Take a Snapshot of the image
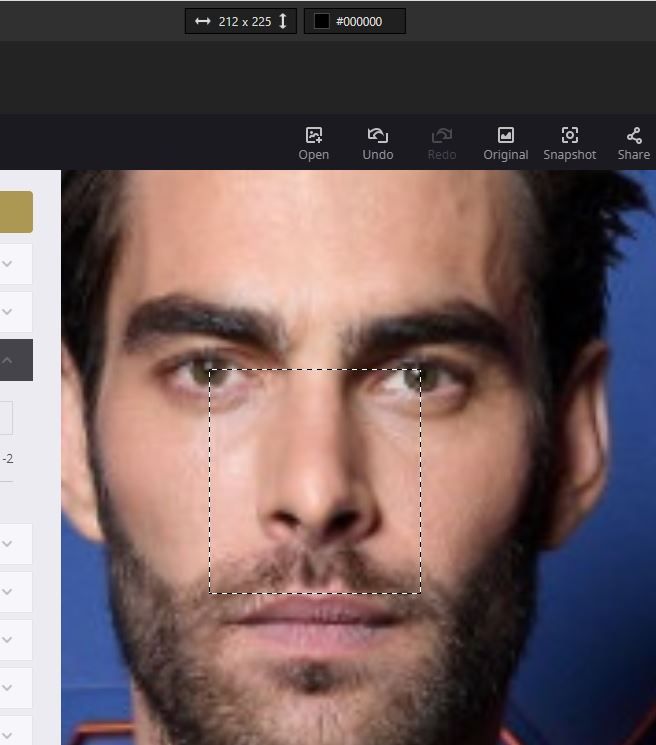 pyautogui.click(x=569, y=136)
